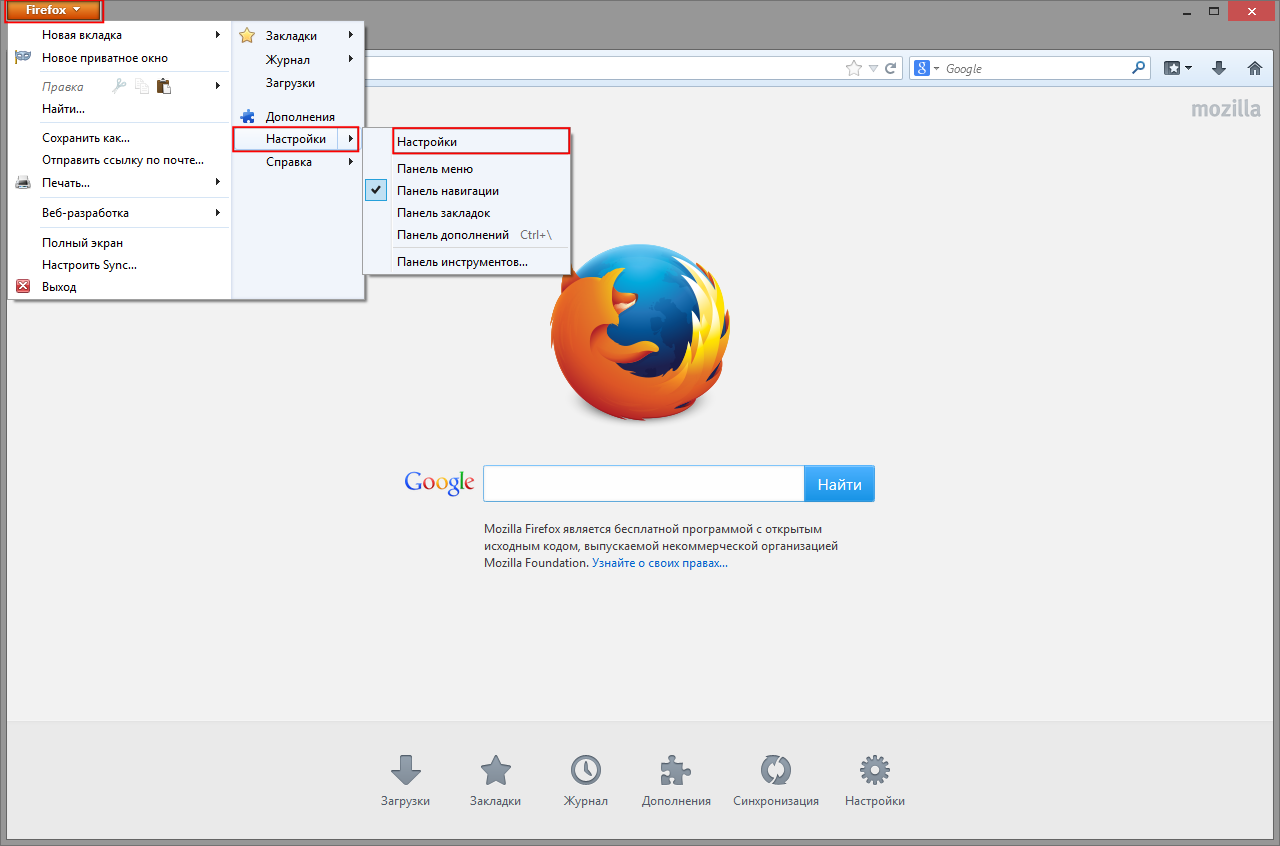Go to the home page icon
Viewport: 1280px width, 846px height.
[1255, 68]
